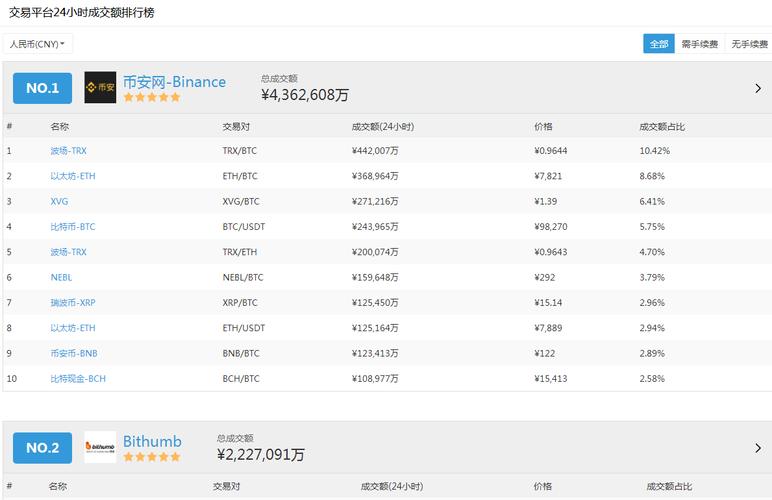Expand Binance details with right chevron
The width and height of the screenshot is (772, 500).
click(x=758, y=89)
